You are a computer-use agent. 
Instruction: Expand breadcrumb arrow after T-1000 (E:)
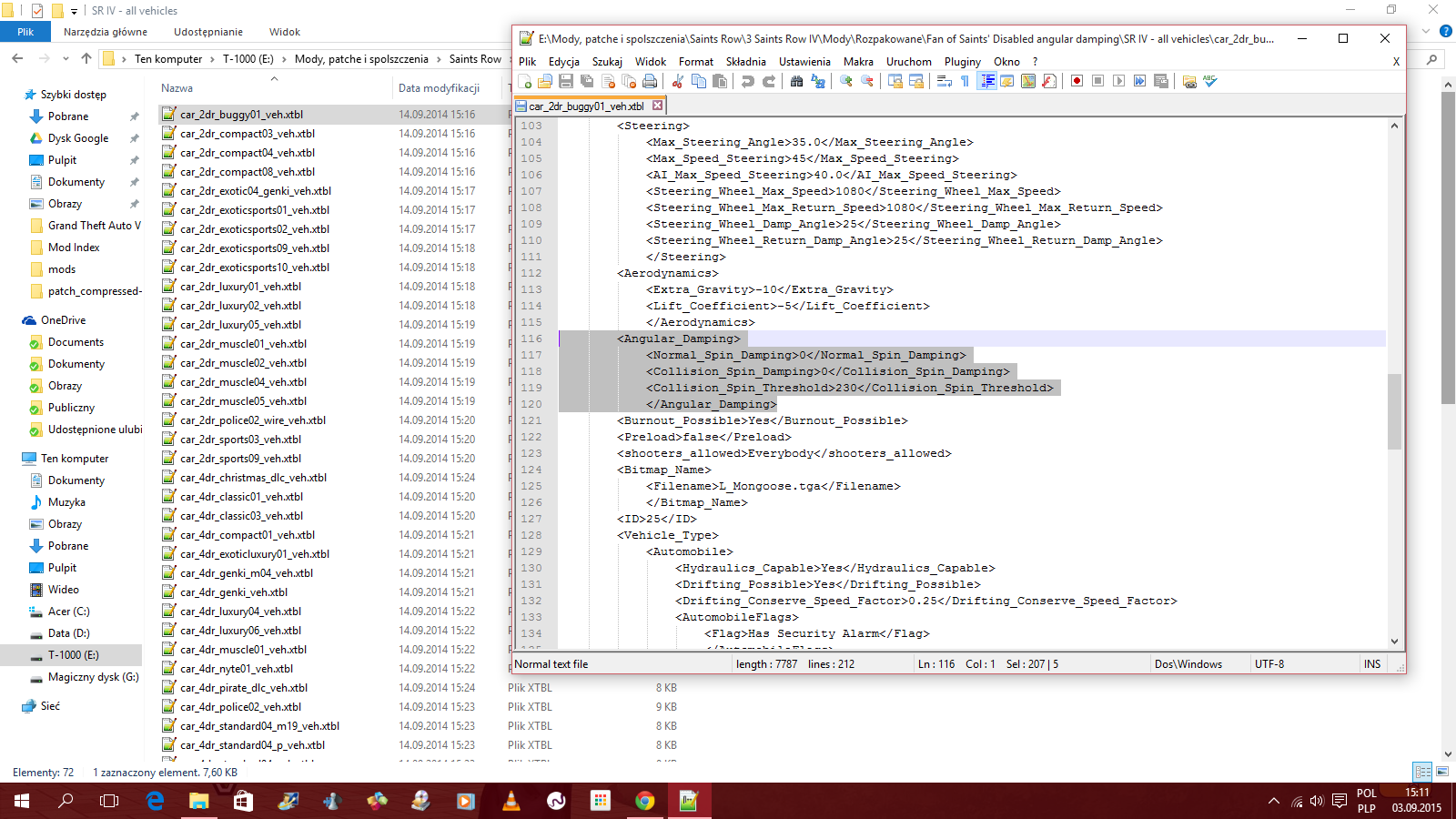coord(284,59)
